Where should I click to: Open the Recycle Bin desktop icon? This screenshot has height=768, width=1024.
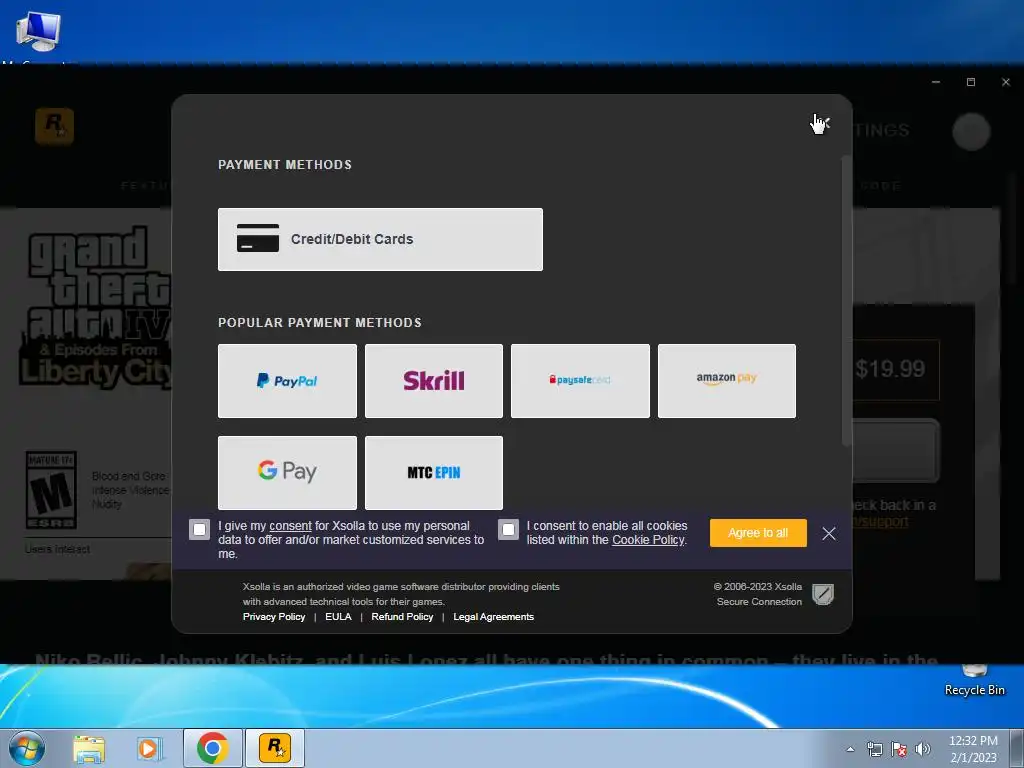[974, 681]
